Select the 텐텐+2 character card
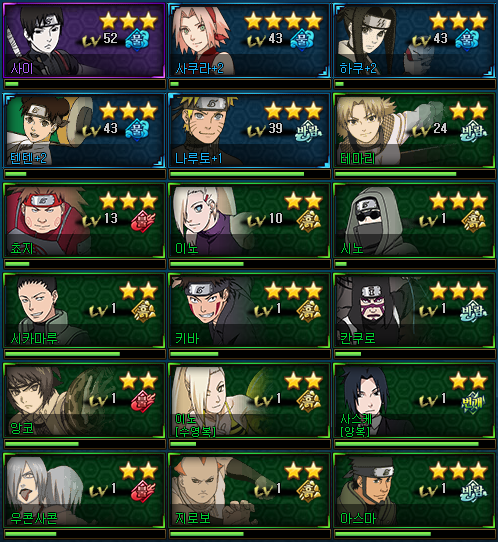The width and height of the screenshot is (498, 542). point(84,131)
